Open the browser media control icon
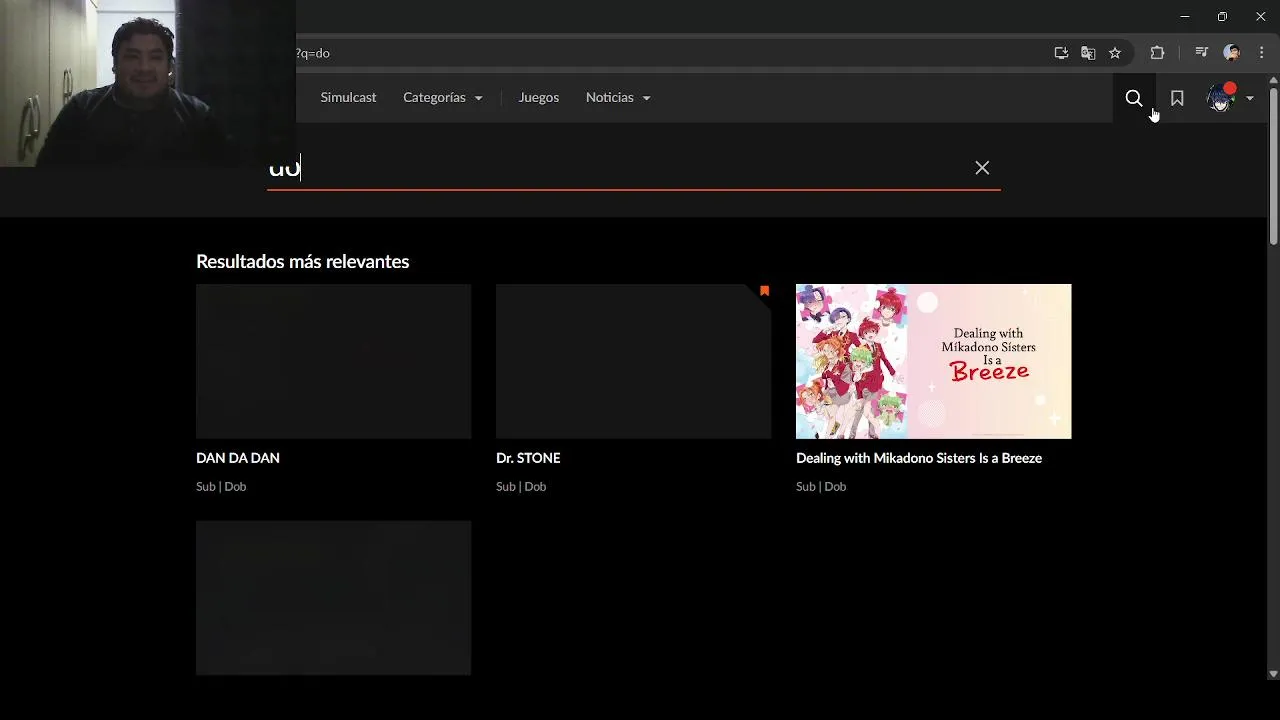Viewport: 1280px width, 720px height. coord(1202,53)
